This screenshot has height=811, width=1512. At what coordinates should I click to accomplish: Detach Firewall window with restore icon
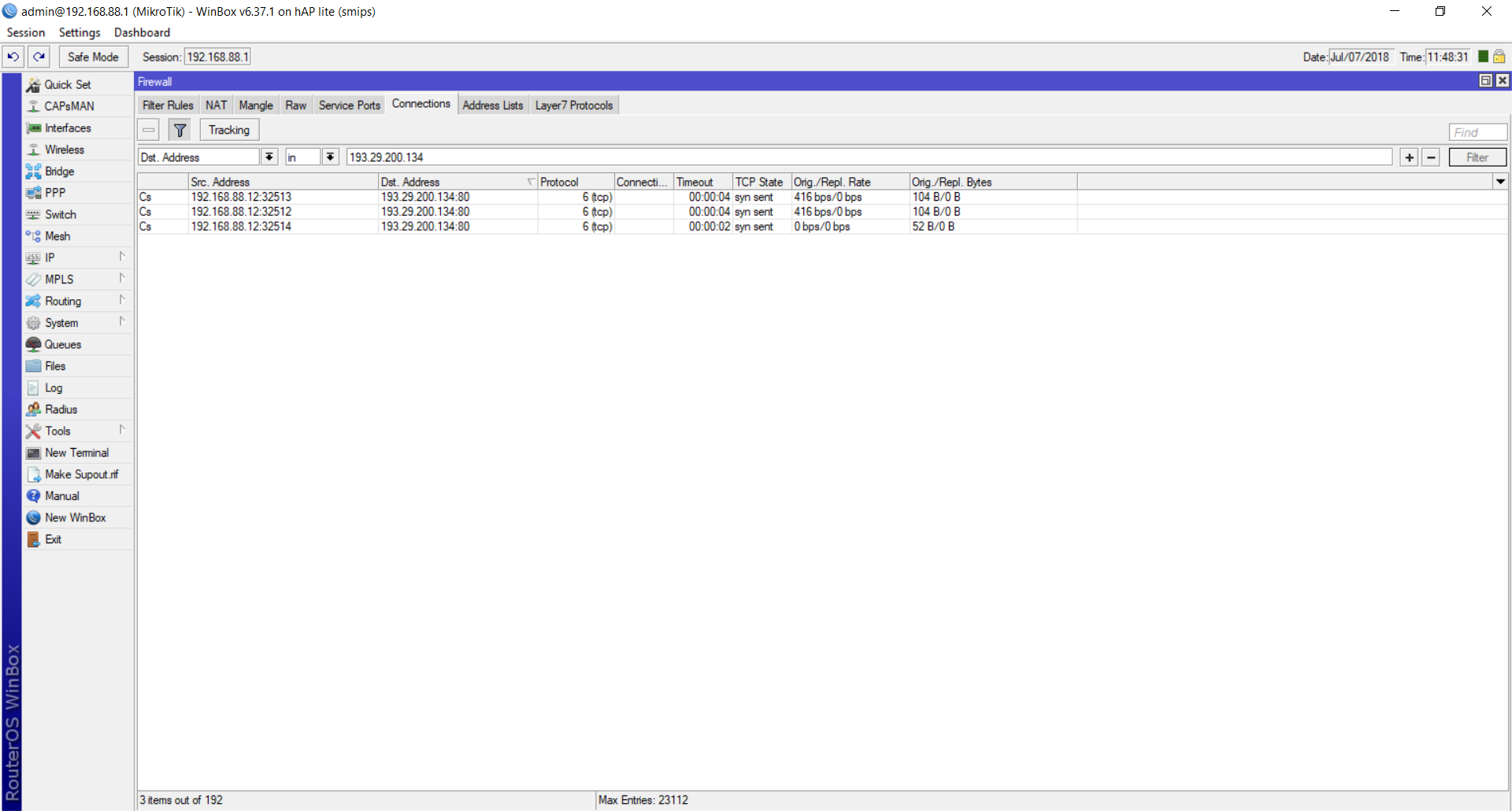(1485, 81)
